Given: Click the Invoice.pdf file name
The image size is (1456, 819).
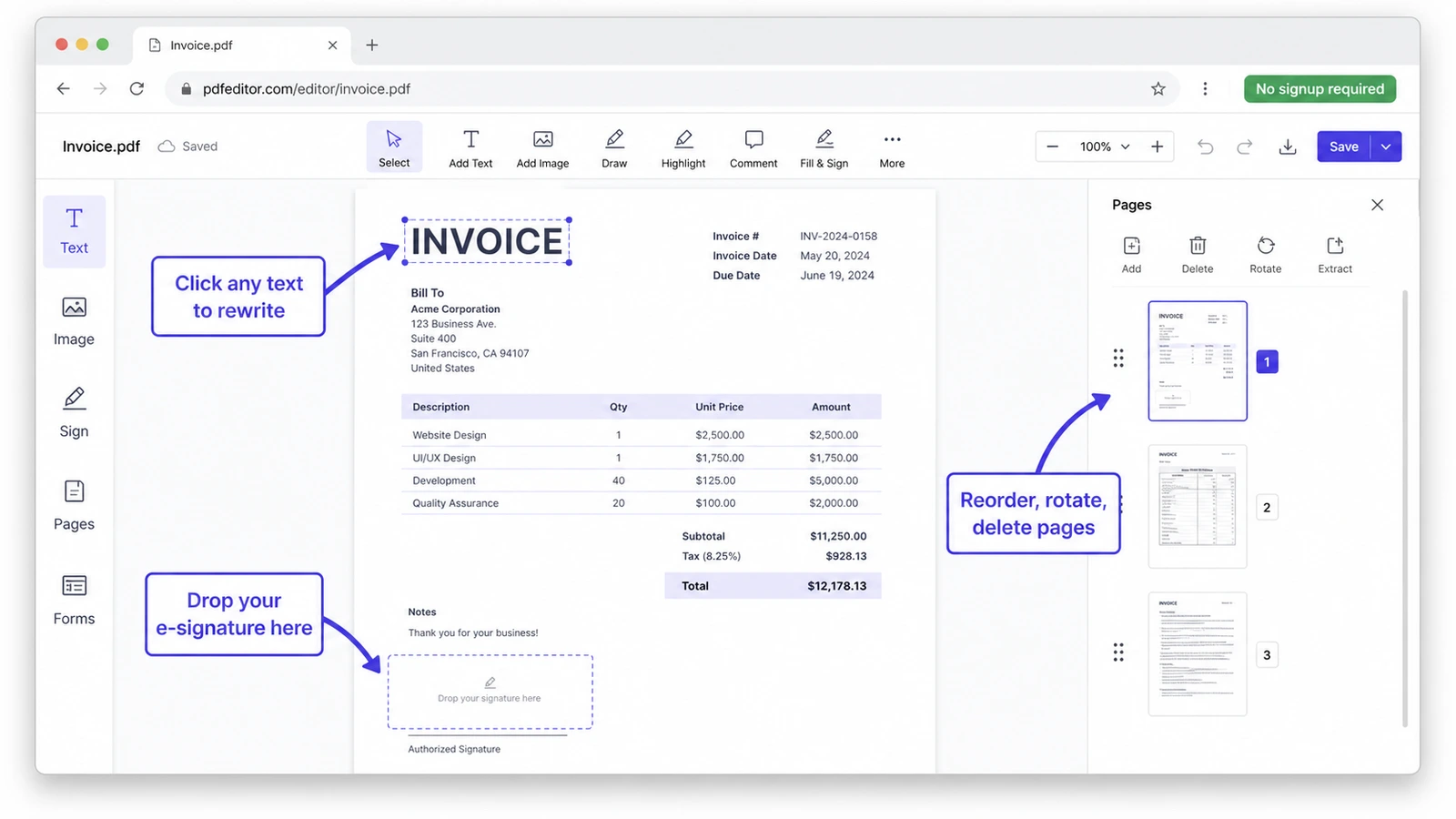Looking at the screenshot, I should pyautogui.click(x=101, y=147).
